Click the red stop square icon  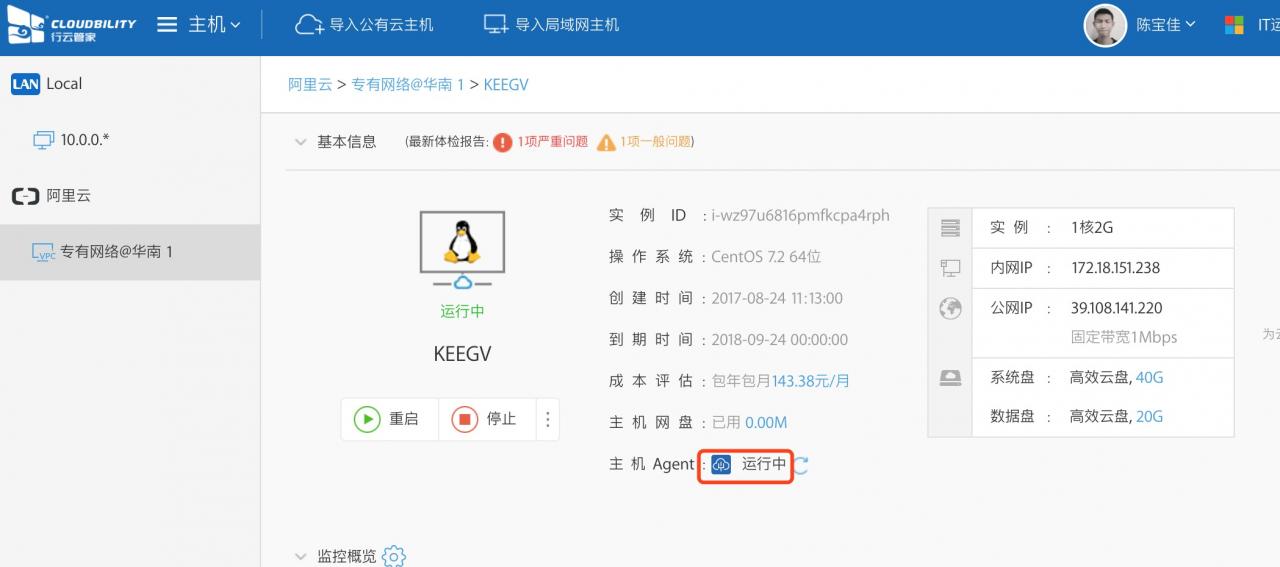(x=465, y=419)
